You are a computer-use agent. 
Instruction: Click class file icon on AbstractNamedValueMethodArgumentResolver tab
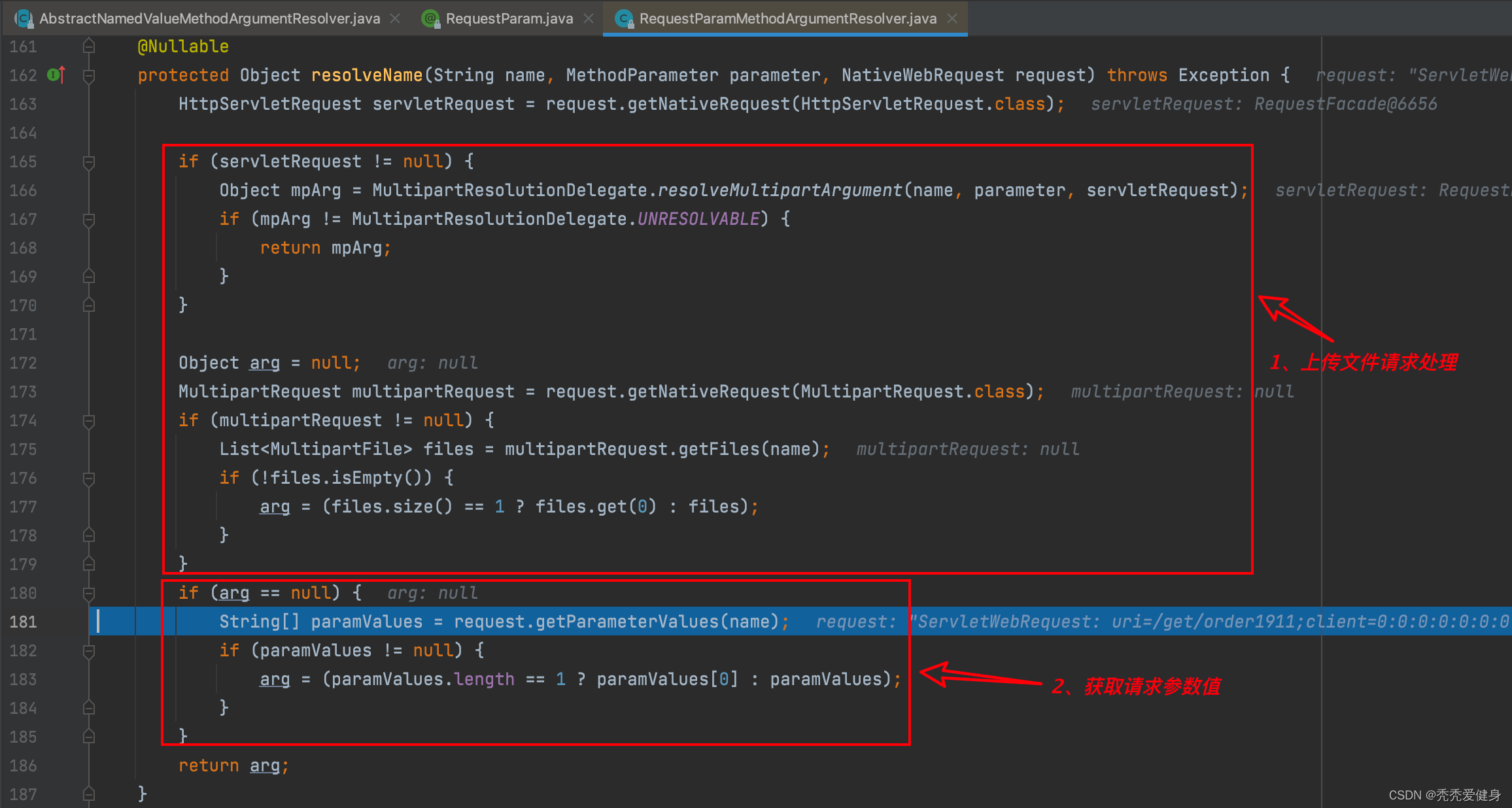point(24,18)
